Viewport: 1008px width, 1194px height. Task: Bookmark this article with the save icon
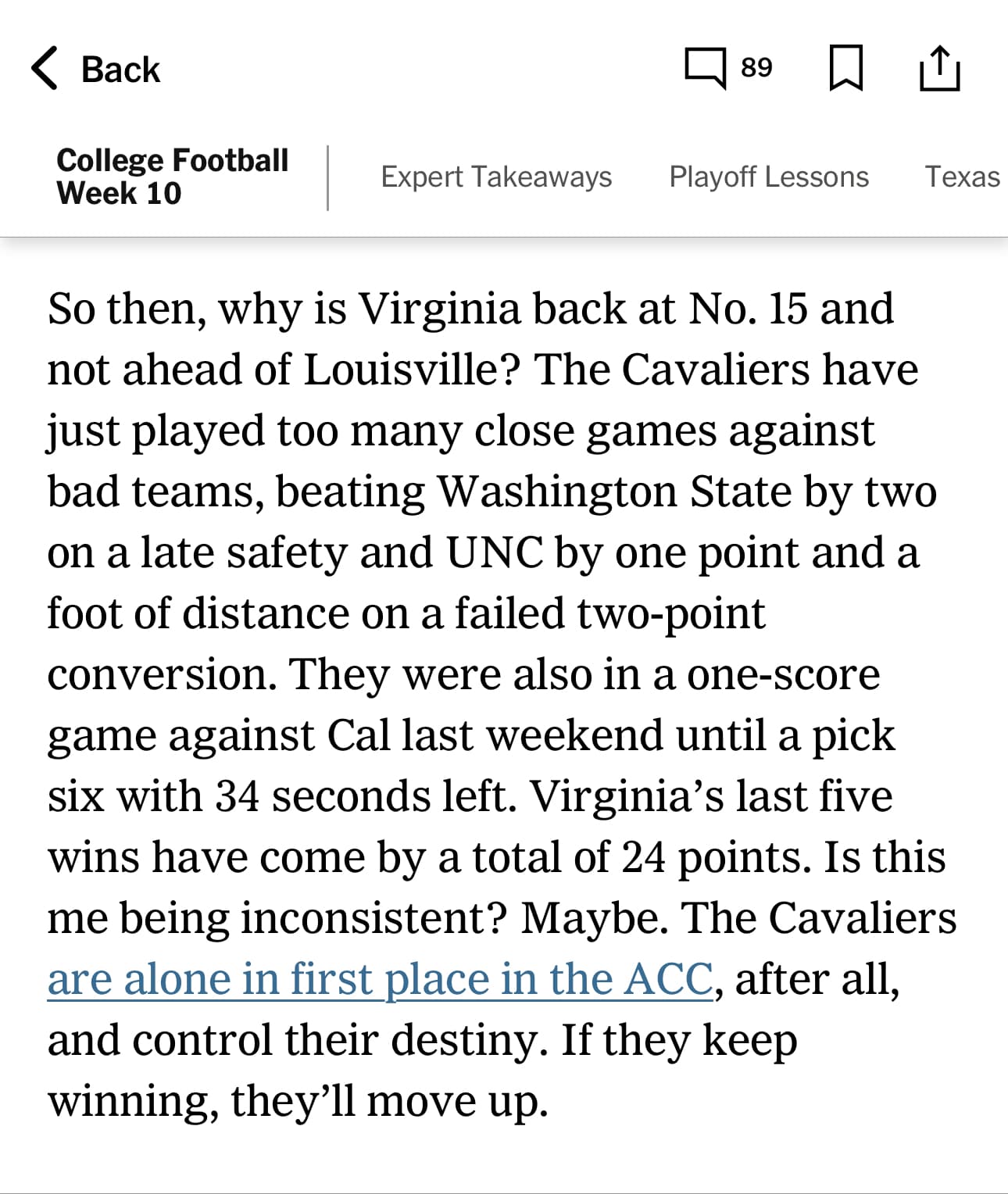(x=845, y=69)
